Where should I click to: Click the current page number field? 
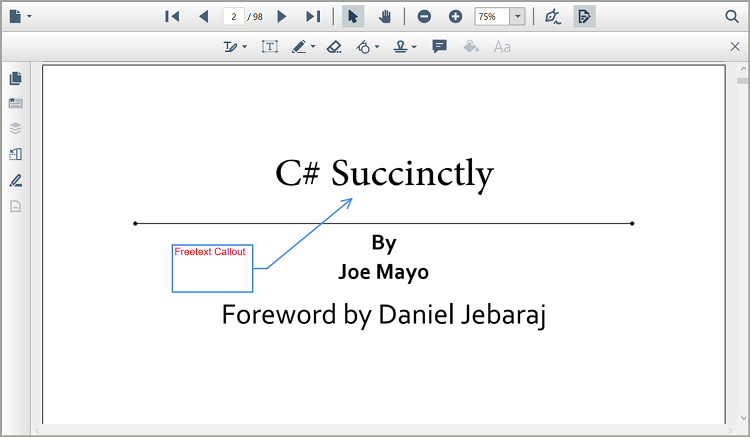[x=234, y=17]
